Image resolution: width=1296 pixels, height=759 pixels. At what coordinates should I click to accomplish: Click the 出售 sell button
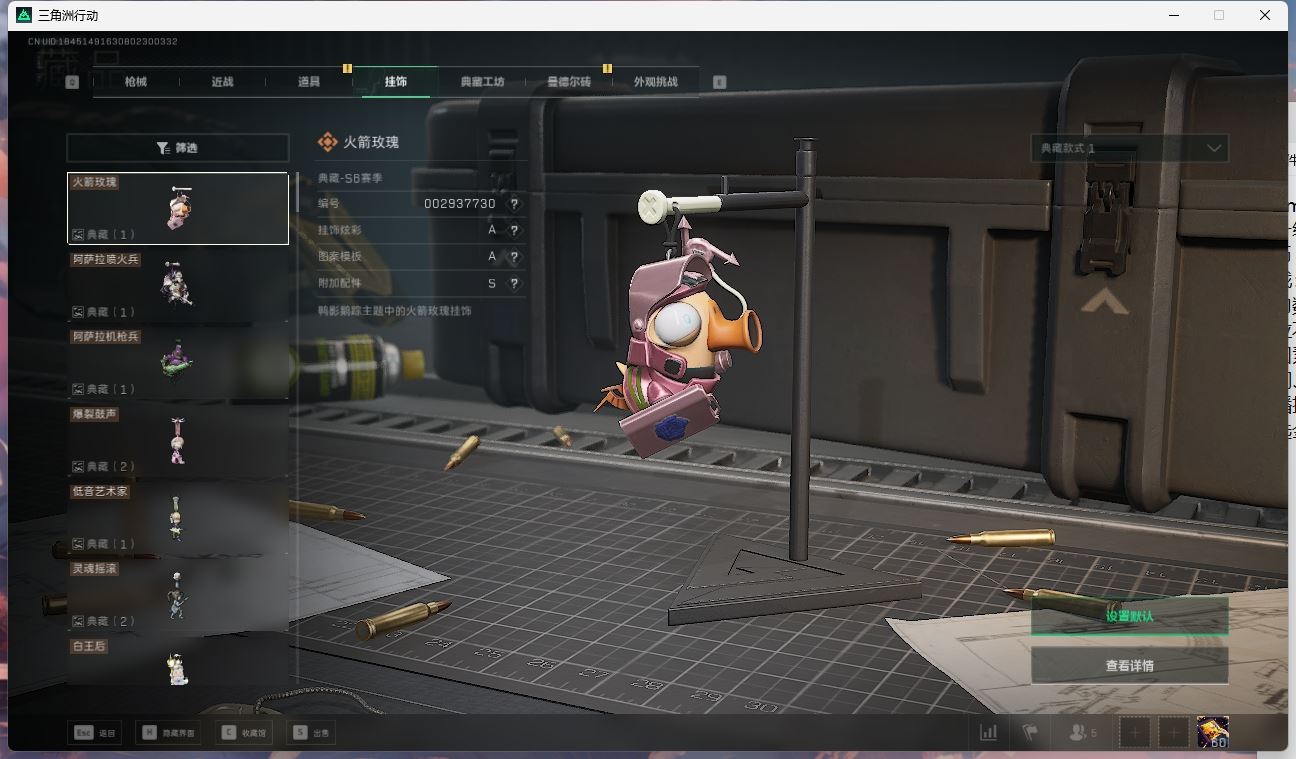(311, 733)
